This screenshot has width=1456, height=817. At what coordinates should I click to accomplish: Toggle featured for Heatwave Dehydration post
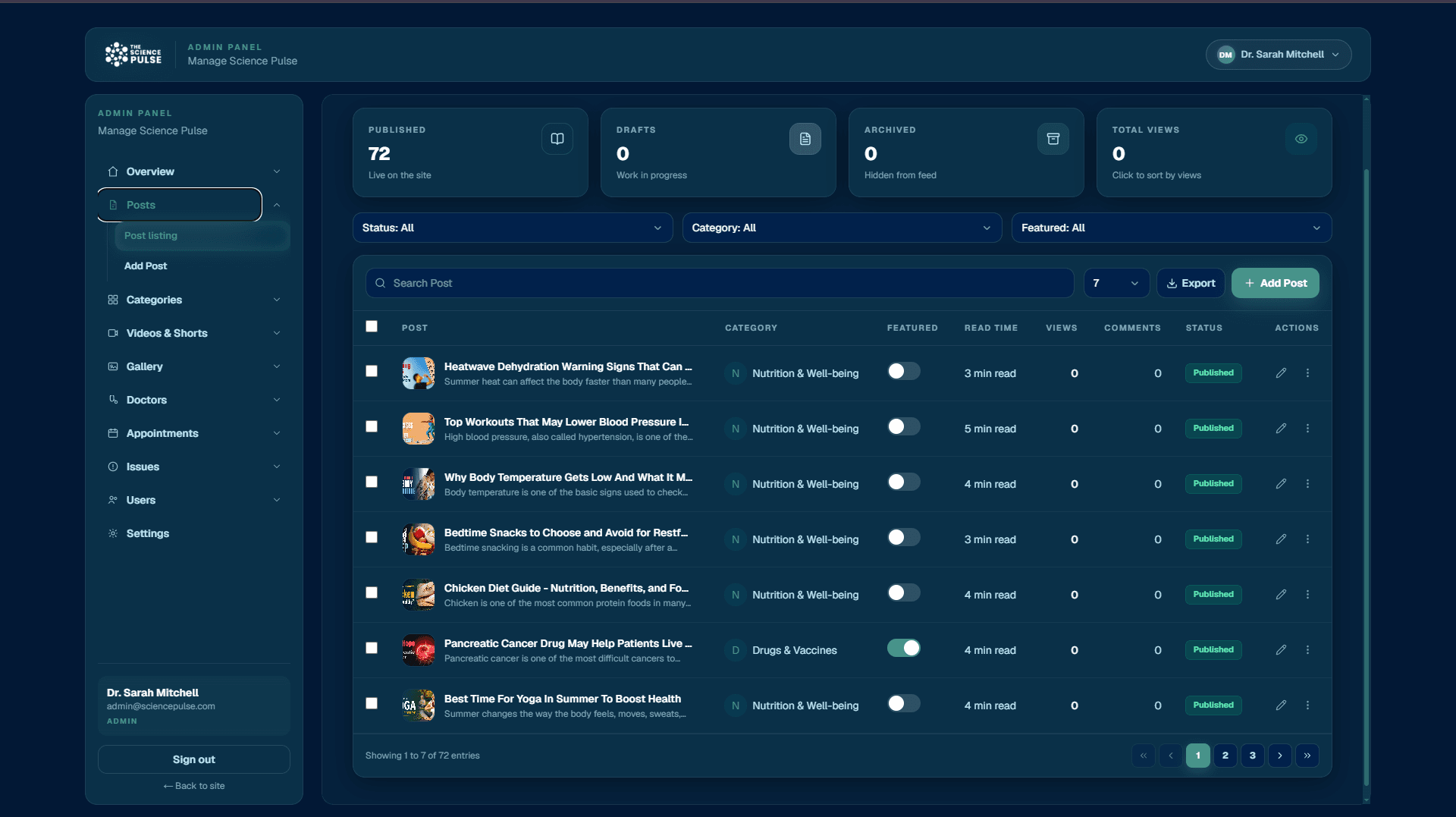point(904,371)
